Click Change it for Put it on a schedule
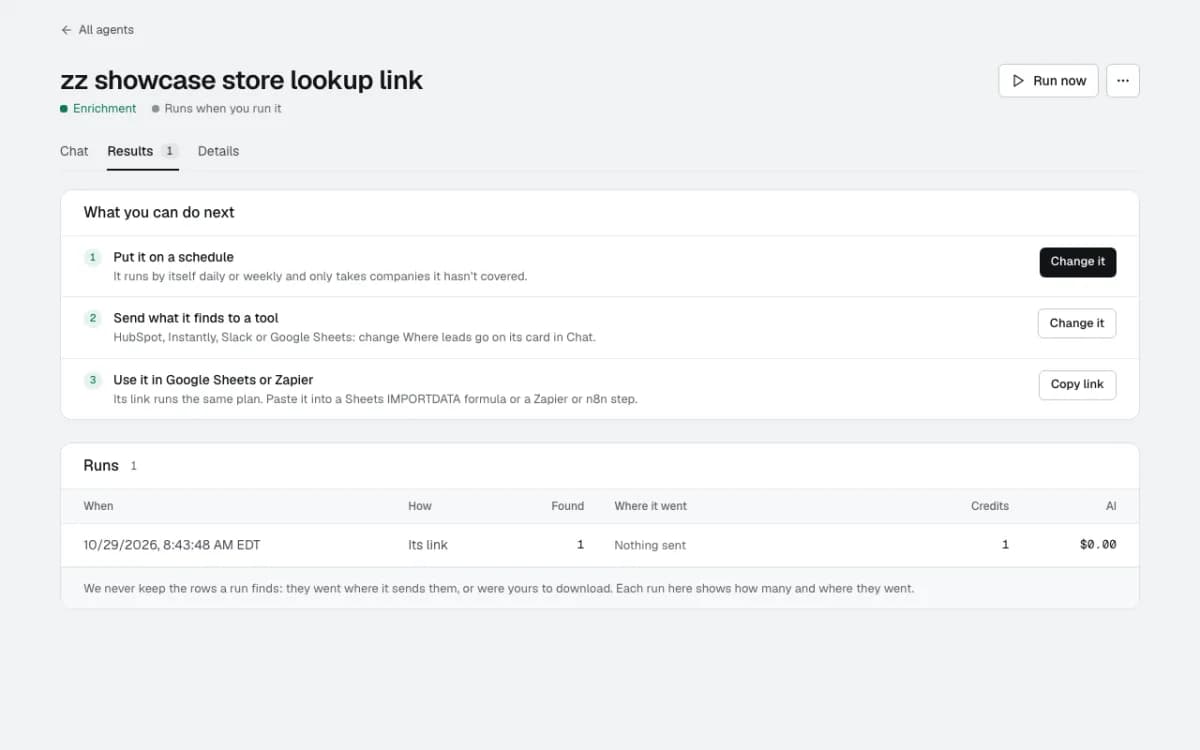The width and height of the screenshot is (1200, 750). [1078, 262]
